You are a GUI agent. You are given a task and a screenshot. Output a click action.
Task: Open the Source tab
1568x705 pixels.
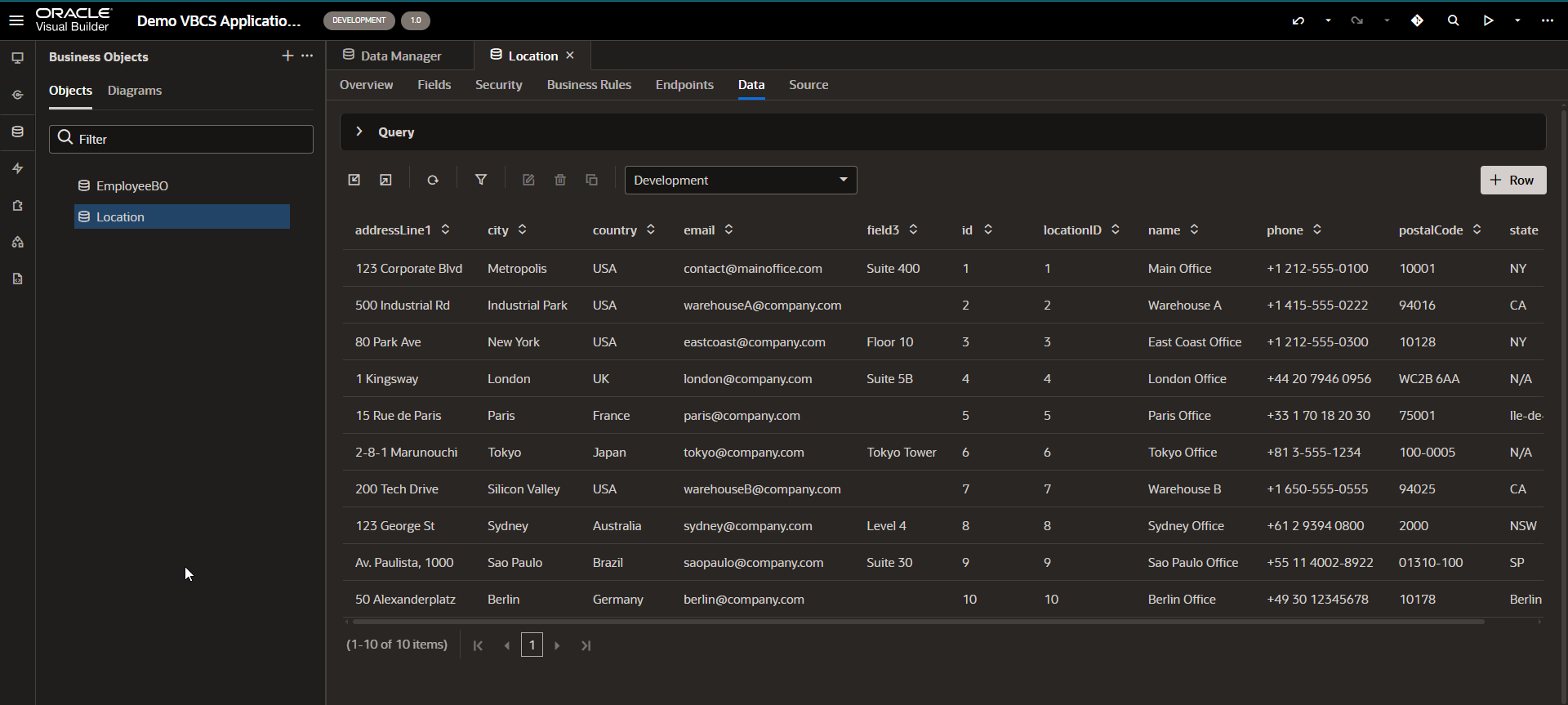click(808, 85)
